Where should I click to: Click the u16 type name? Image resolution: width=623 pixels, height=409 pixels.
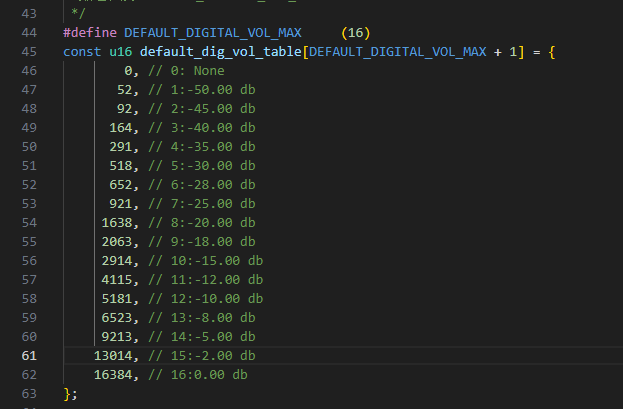coord(120,52)
